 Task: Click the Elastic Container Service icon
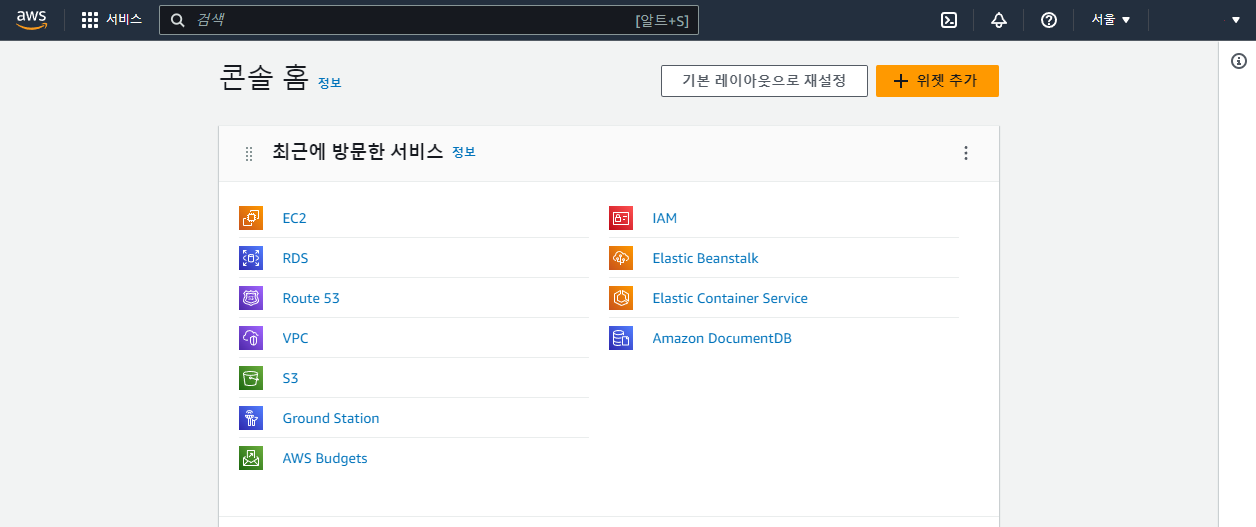(621, 298)
